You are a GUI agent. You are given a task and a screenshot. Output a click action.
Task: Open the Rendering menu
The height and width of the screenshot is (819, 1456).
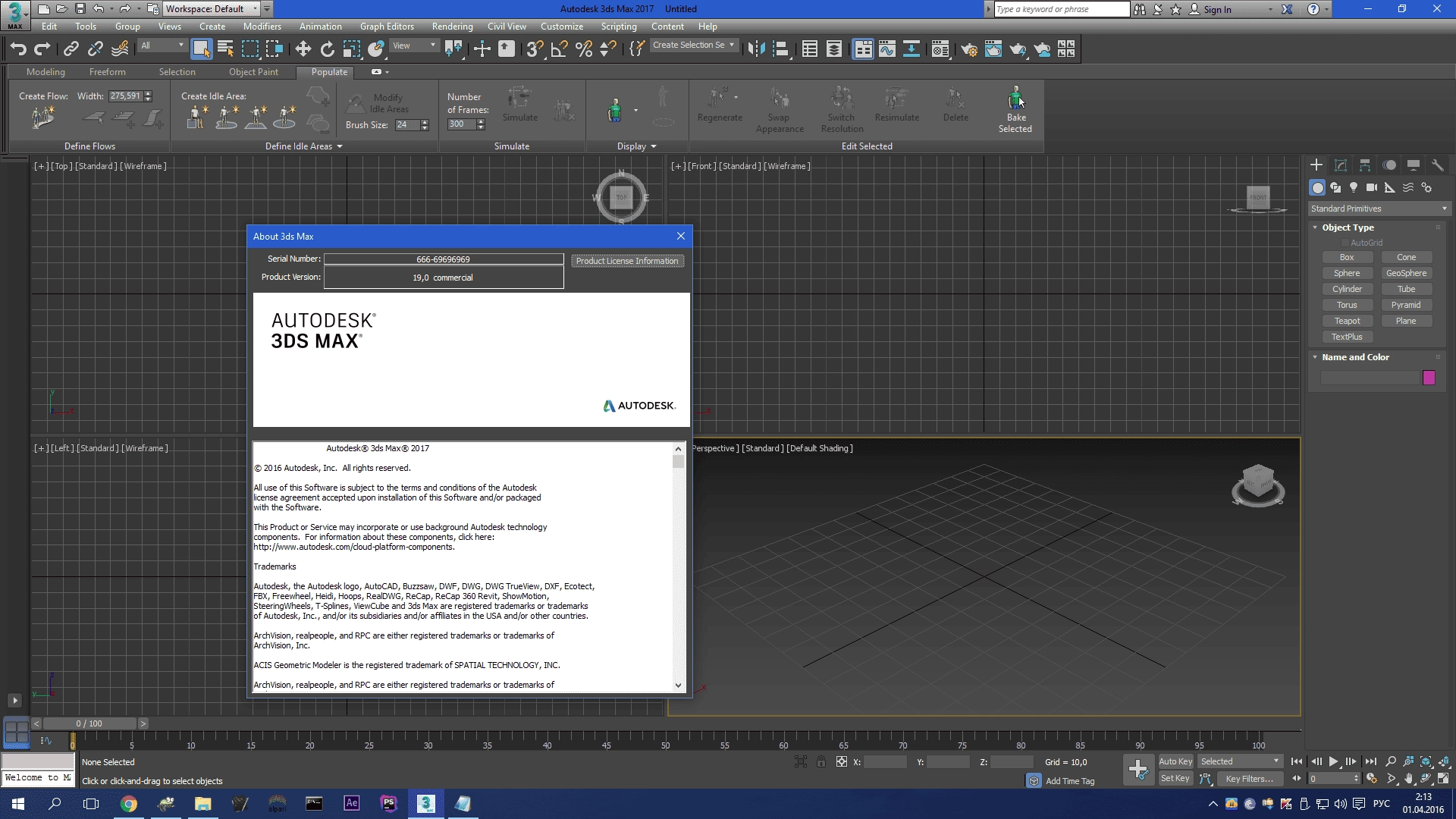(x=453, y=27)
